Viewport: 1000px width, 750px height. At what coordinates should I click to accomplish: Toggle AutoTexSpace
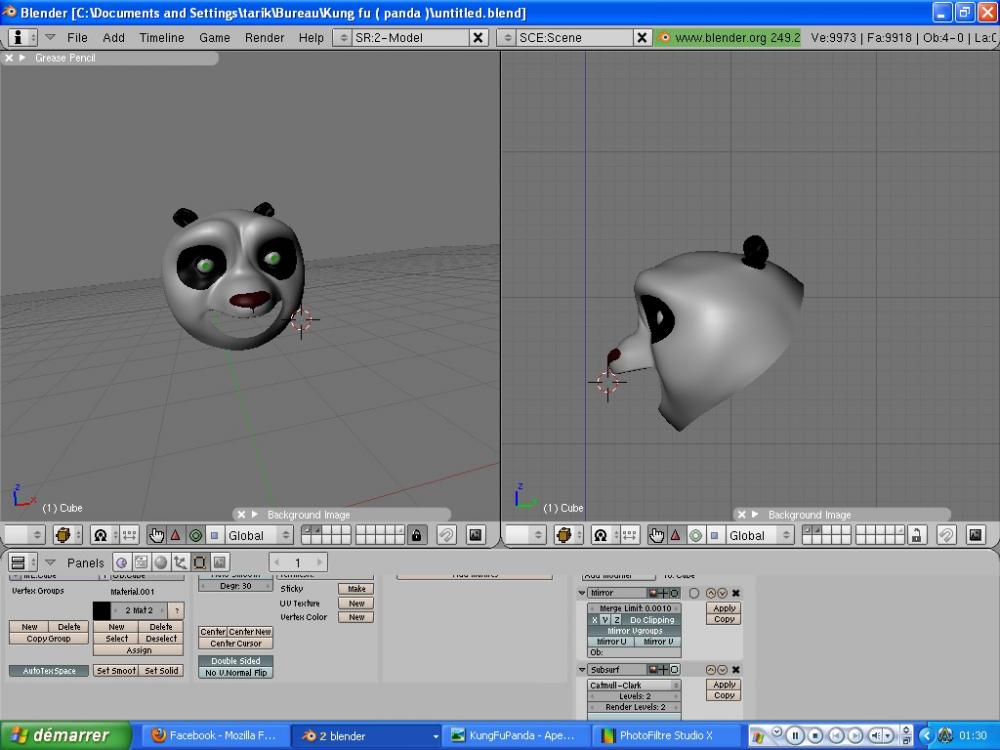pyautogui.click(x=49, y=671)
